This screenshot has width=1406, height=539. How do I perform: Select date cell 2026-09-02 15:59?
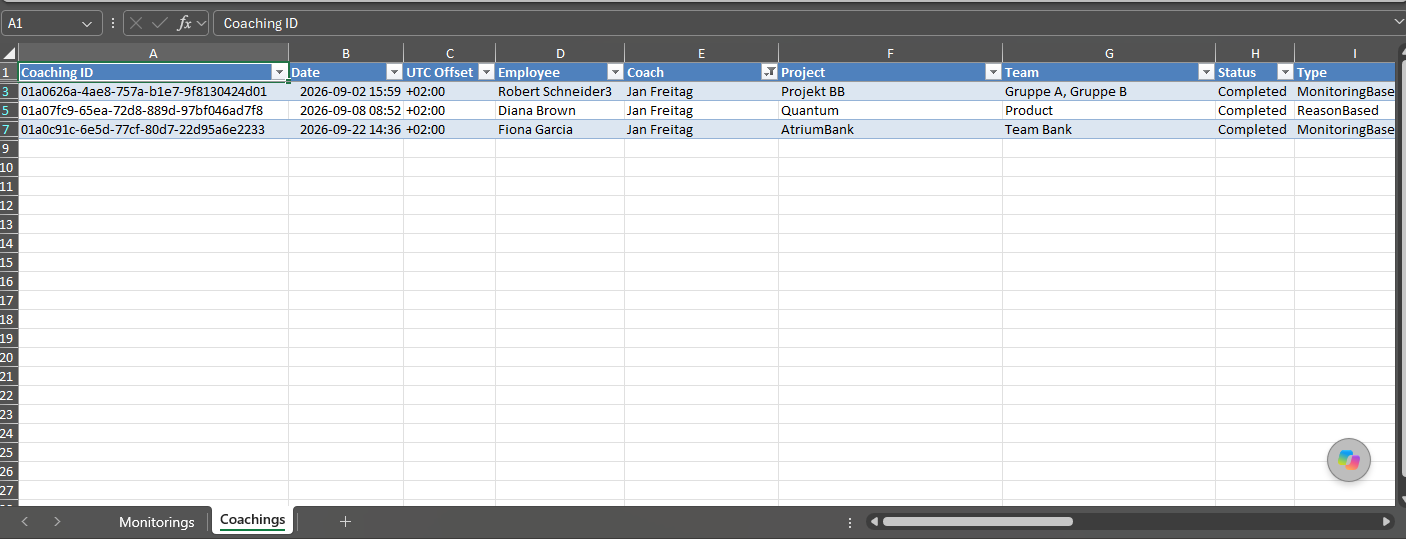346,91
